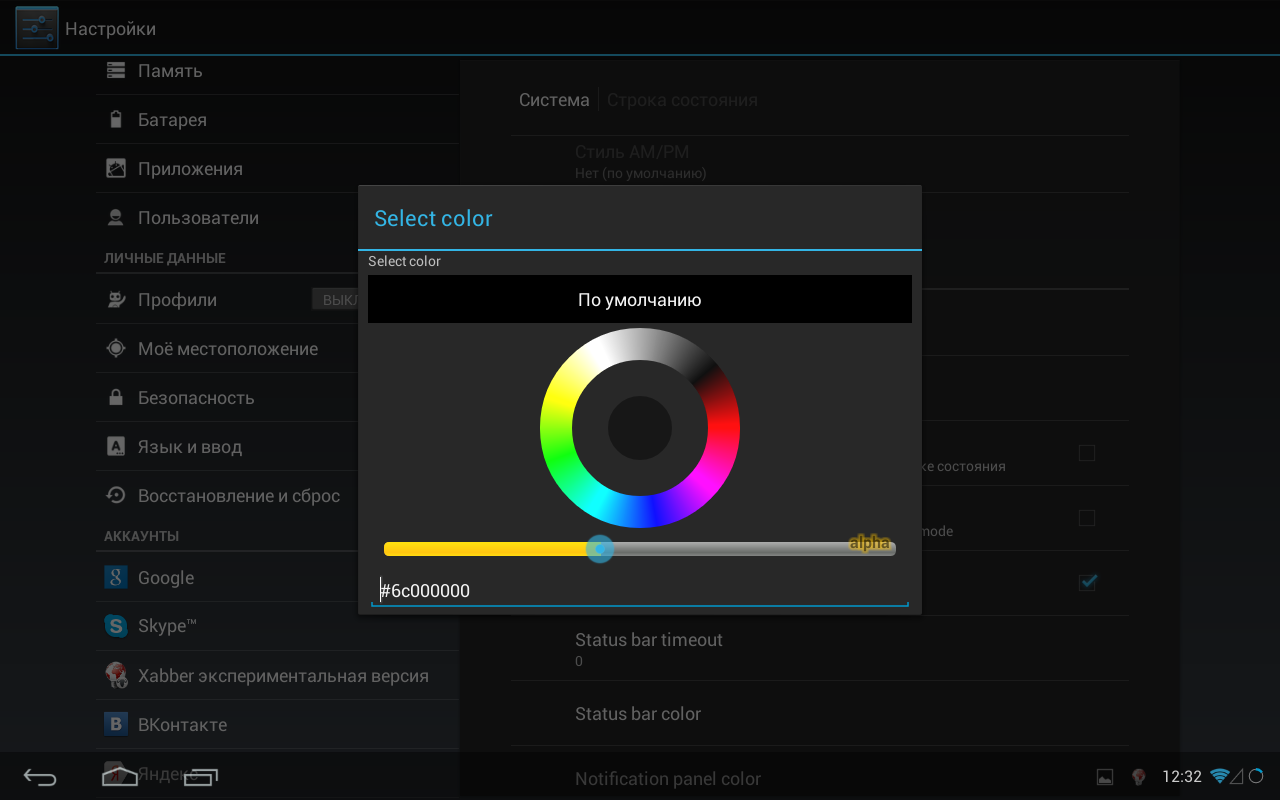Go back to Система in the breadcrumb
1280x800 pixels.
554,100
